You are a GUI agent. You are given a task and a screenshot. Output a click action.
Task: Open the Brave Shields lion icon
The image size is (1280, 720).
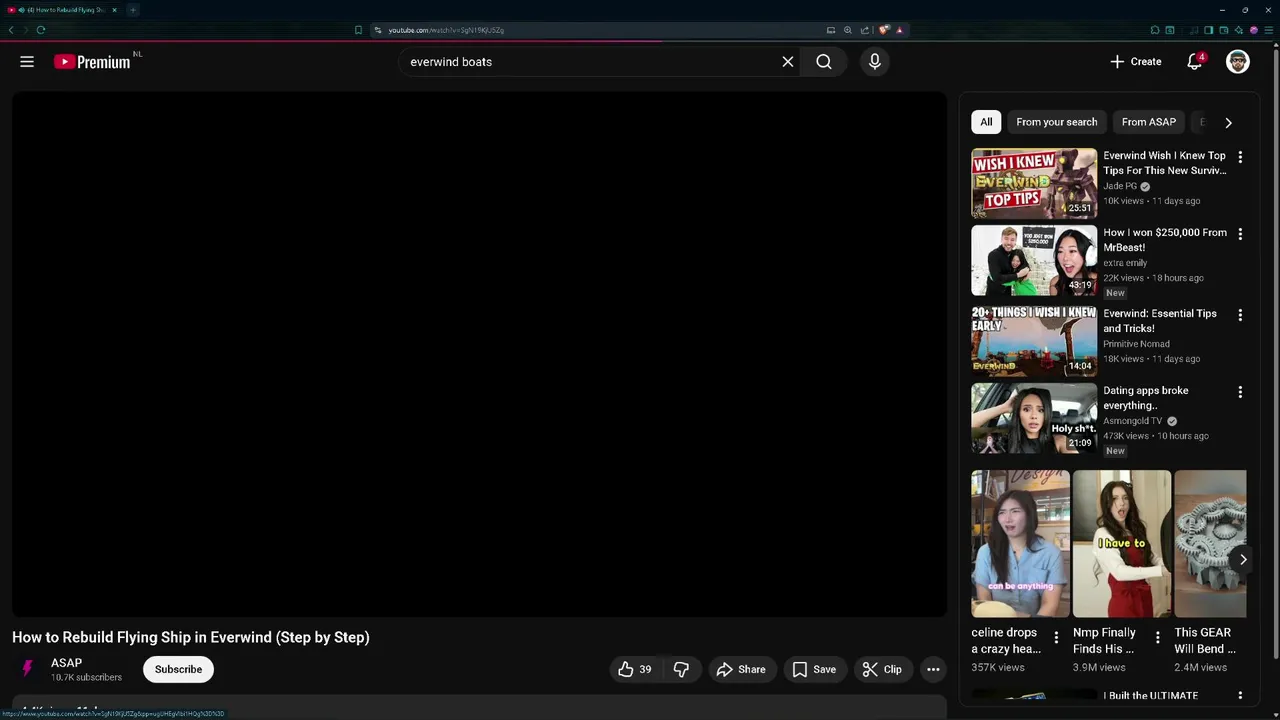[x=884, y=30]
